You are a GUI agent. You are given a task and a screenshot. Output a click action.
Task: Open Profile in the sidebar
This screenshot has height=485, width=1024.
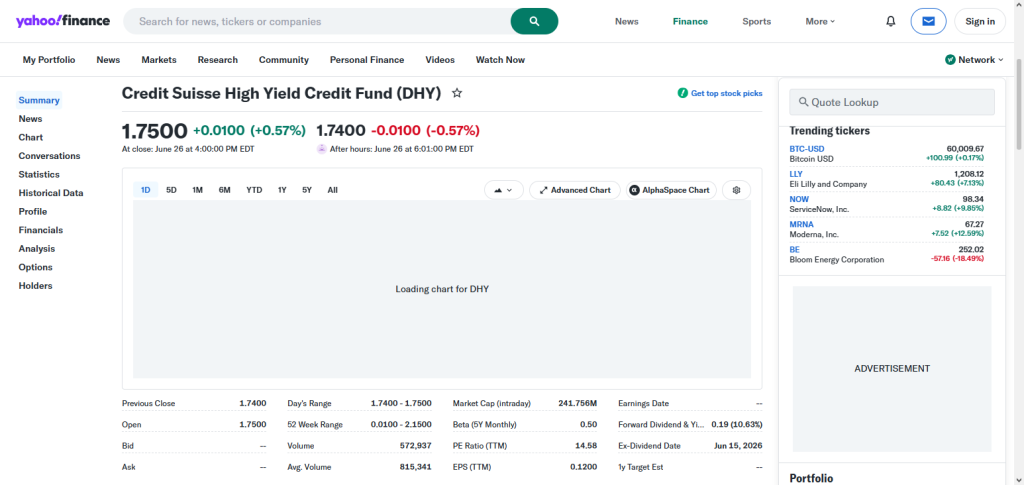(33, 211)
